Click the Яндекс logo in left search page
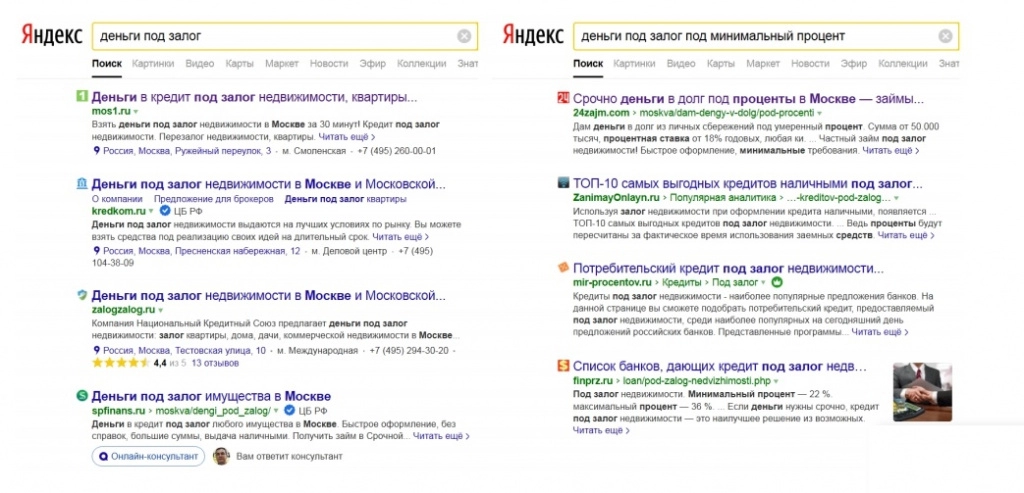1024x493 pixels. [x=52, y=35]
